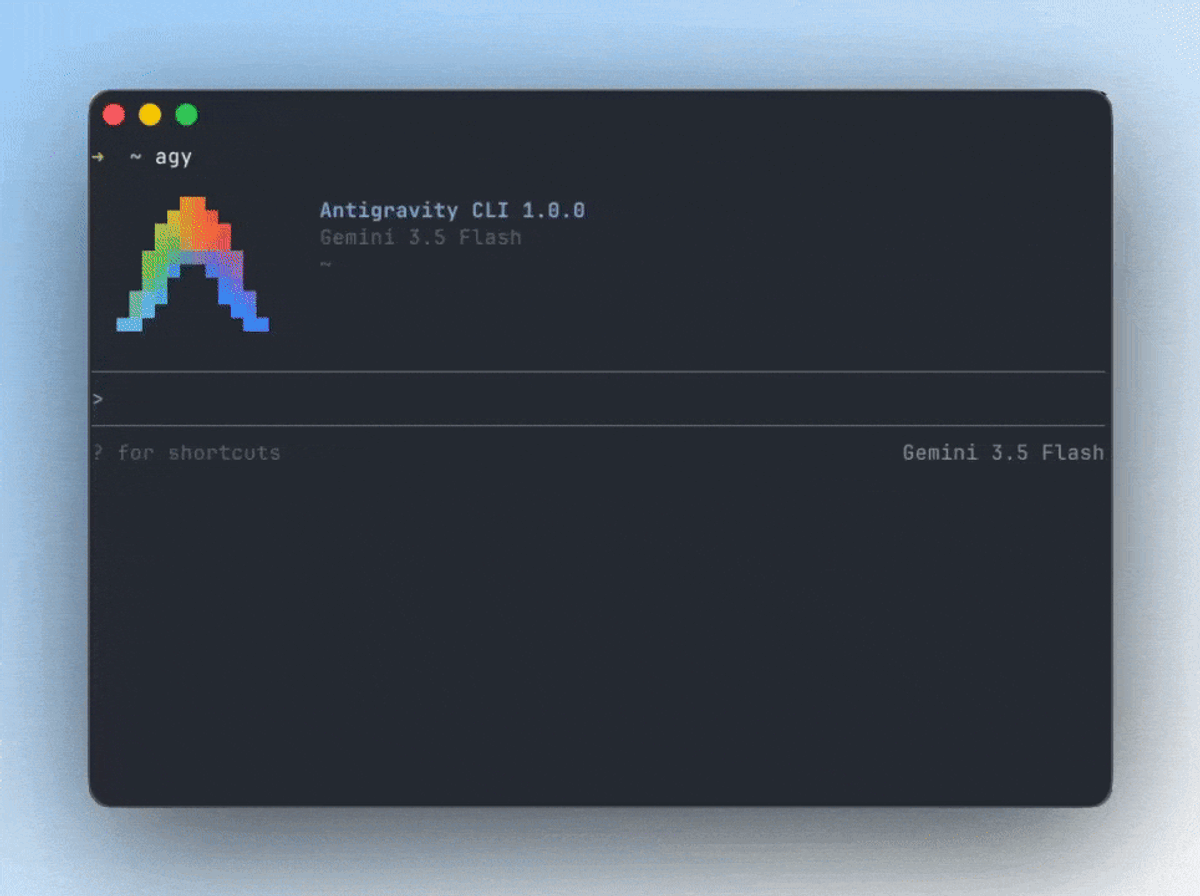Click the rainbow Antigravity logo
This screenshot has height=896, width=1200.
point(193,264)
